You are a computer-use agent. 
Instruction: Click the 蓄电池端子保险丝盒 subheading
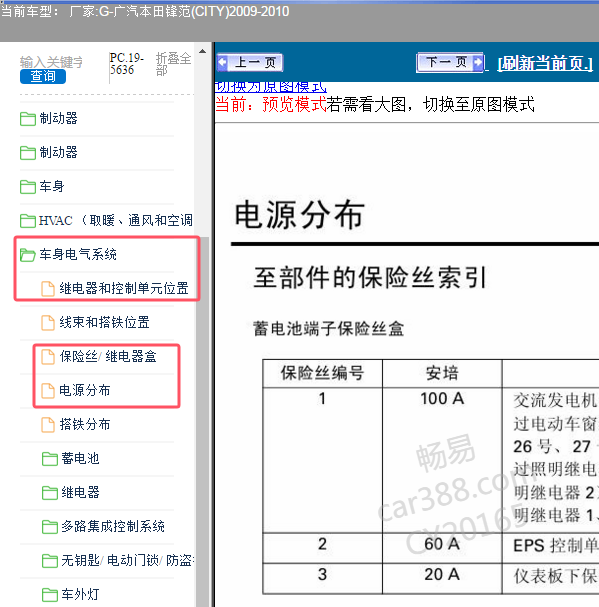coord(328,329)
